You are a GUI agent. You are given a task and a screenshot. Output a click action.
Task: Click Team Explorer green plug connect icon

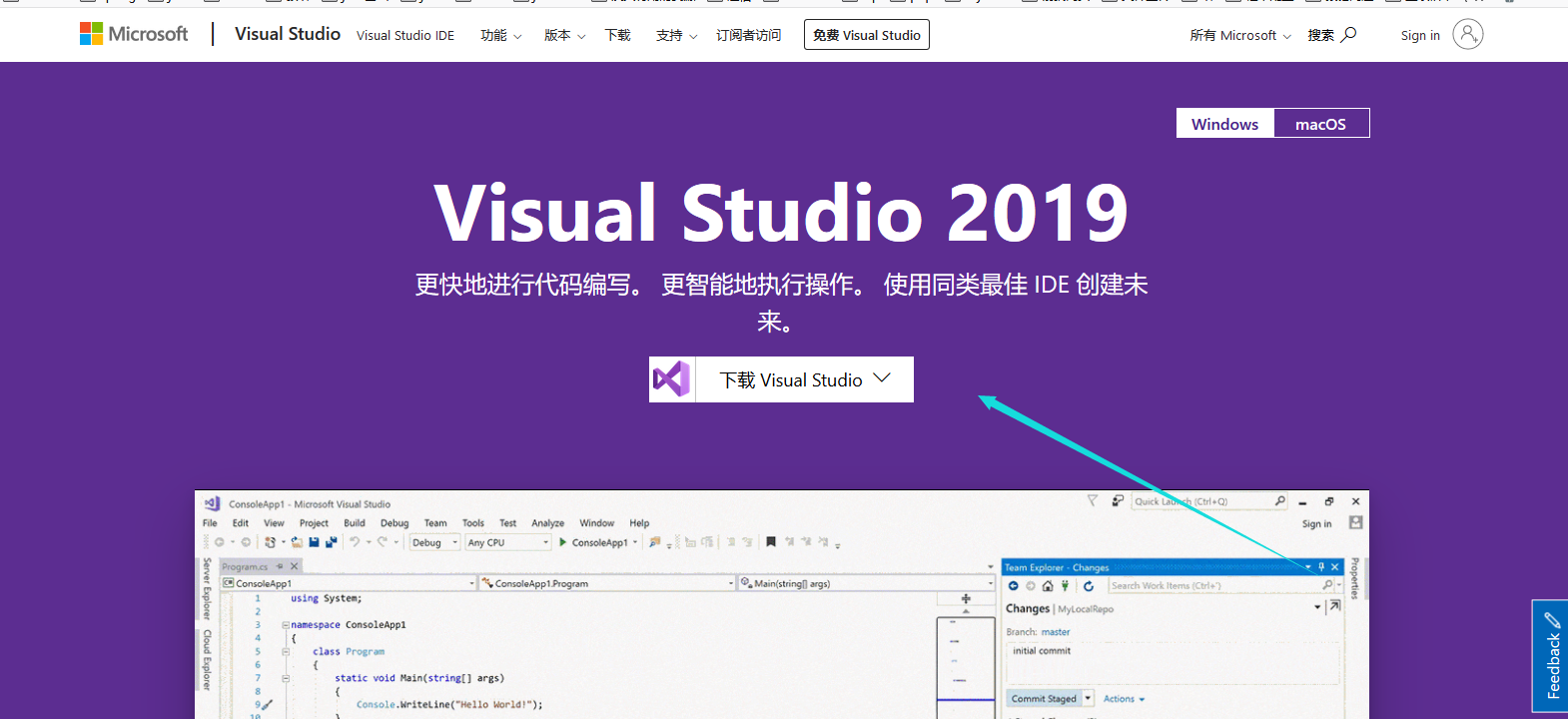tap(1065, 586)
